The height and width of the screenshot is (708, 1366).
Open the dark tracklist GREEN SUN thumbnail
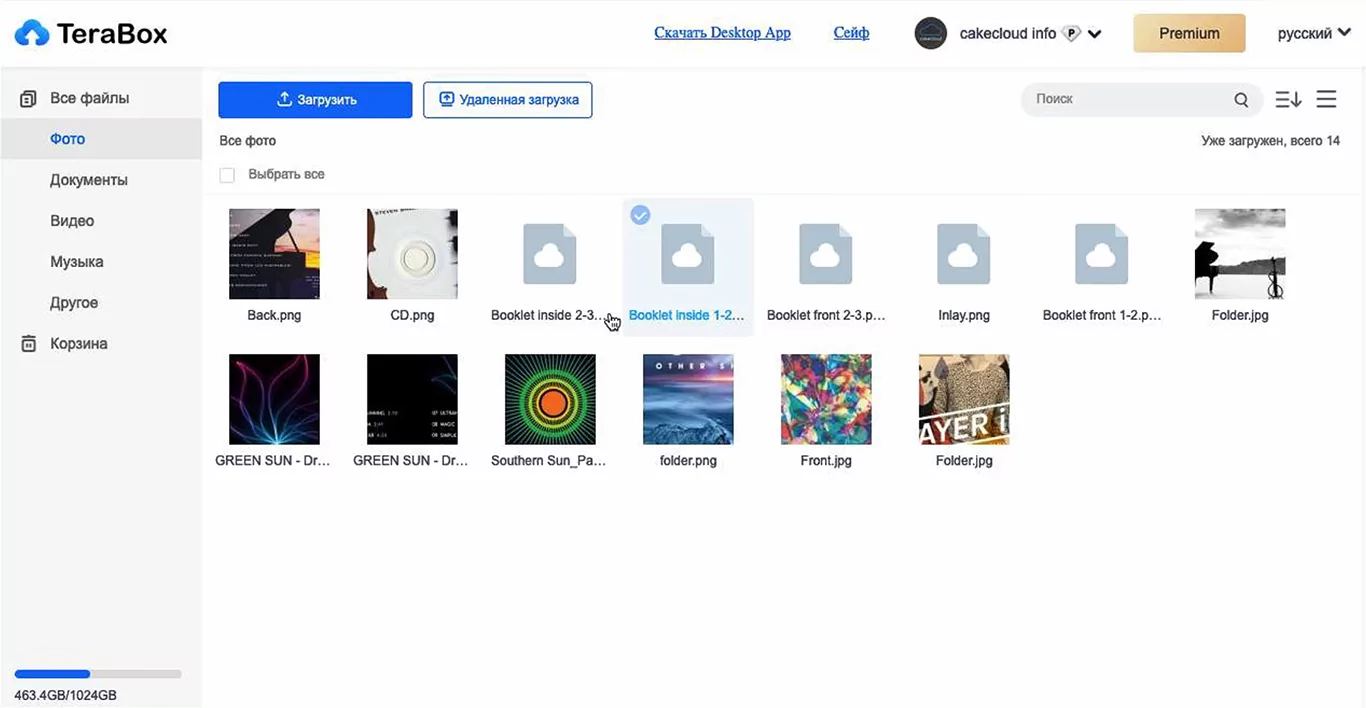click(x=412, y=399)
